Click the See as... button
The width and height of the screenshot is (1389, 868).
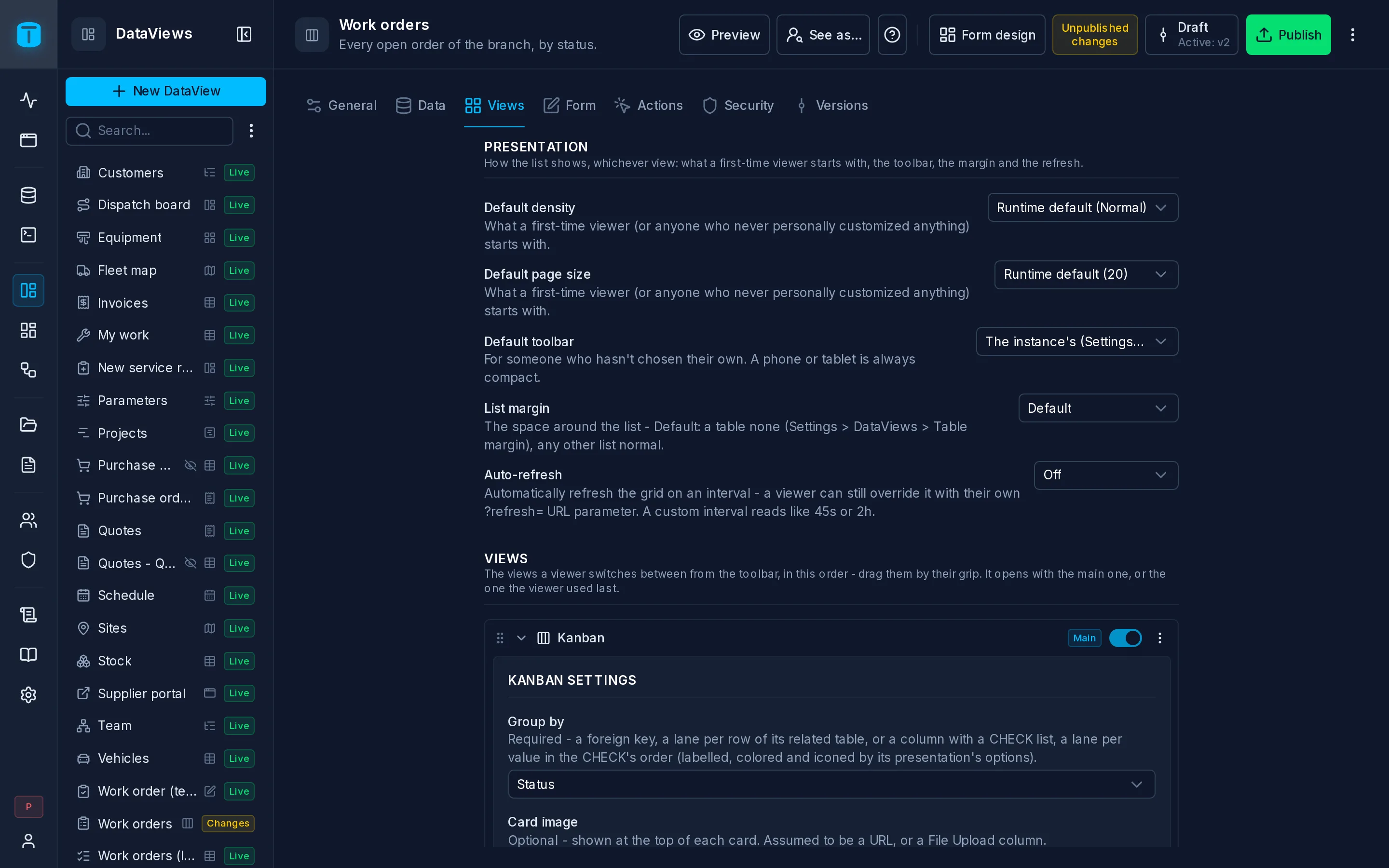(822, 35)
